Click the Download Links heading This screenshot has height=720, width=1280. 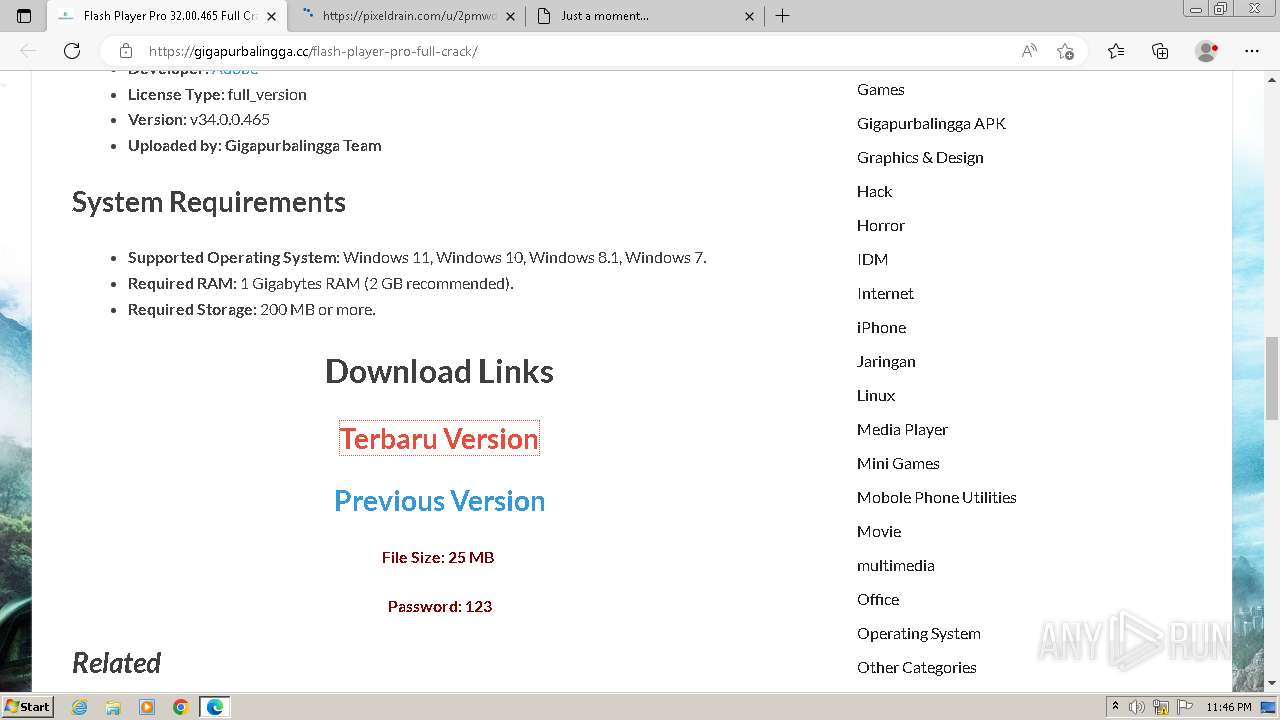tap(439, 371)
